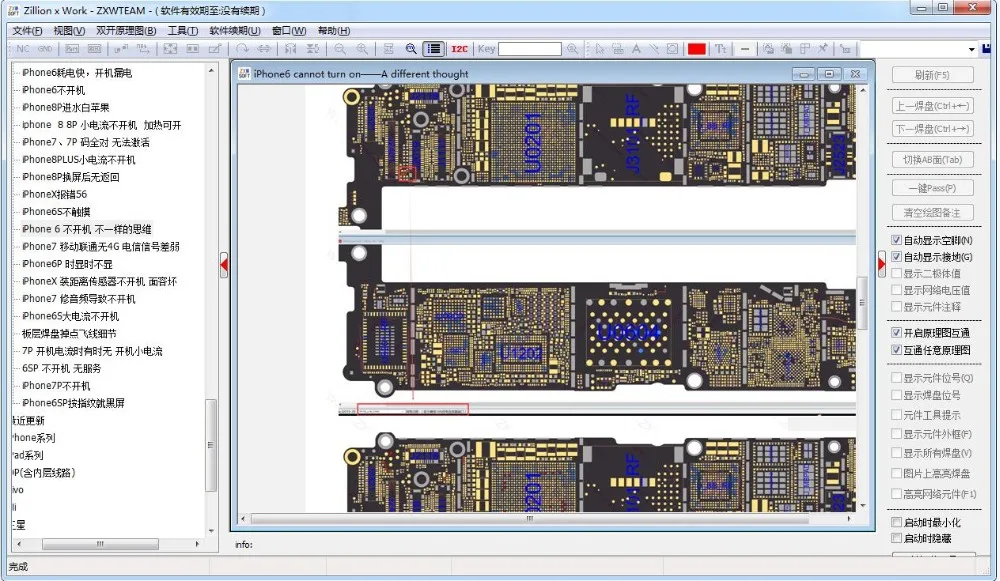Enable 启动时最小化 checkbox
Image resolution: width=1000 pixels, height=581 pixels.
click(x=896, y=522)
